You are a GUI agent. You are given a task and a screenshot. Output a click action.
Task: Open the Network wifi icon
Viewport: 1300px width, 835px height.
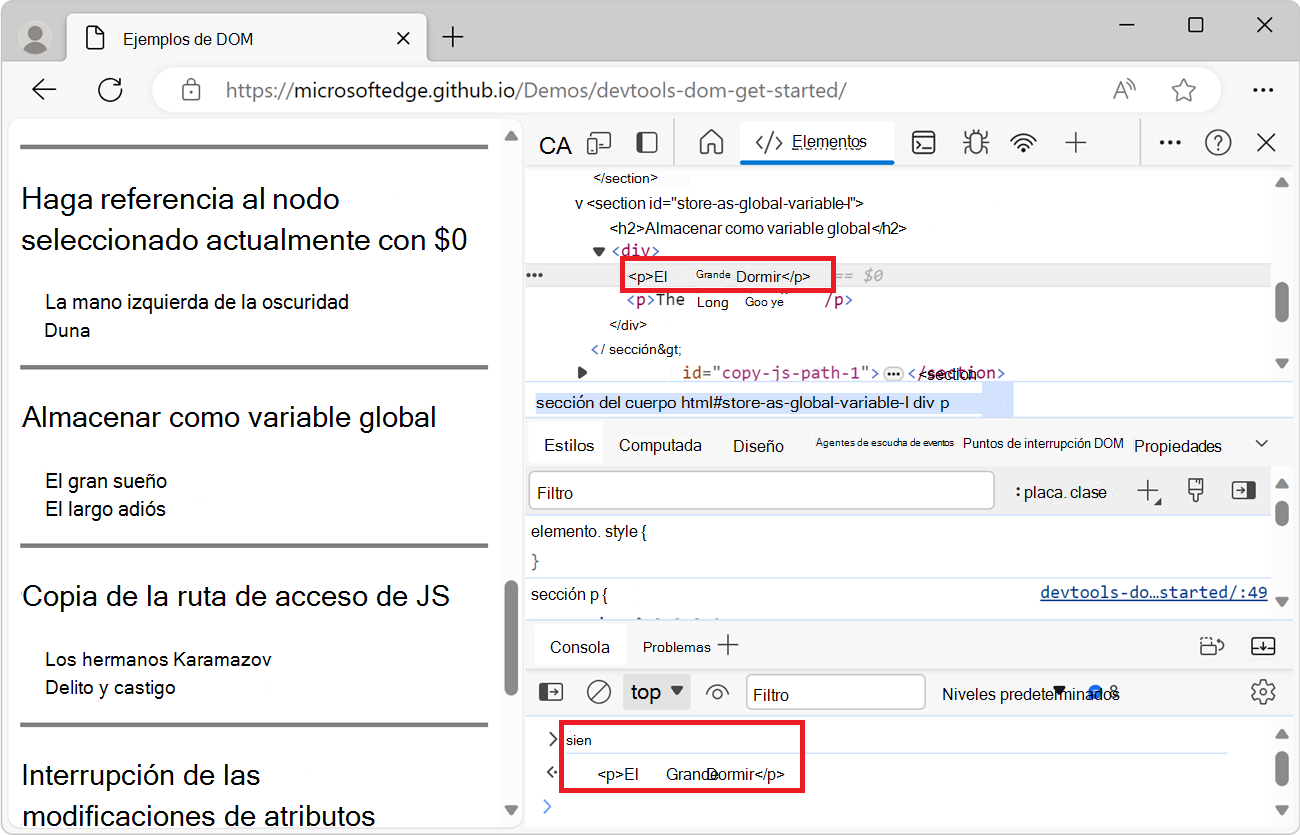coord(1023,143)
